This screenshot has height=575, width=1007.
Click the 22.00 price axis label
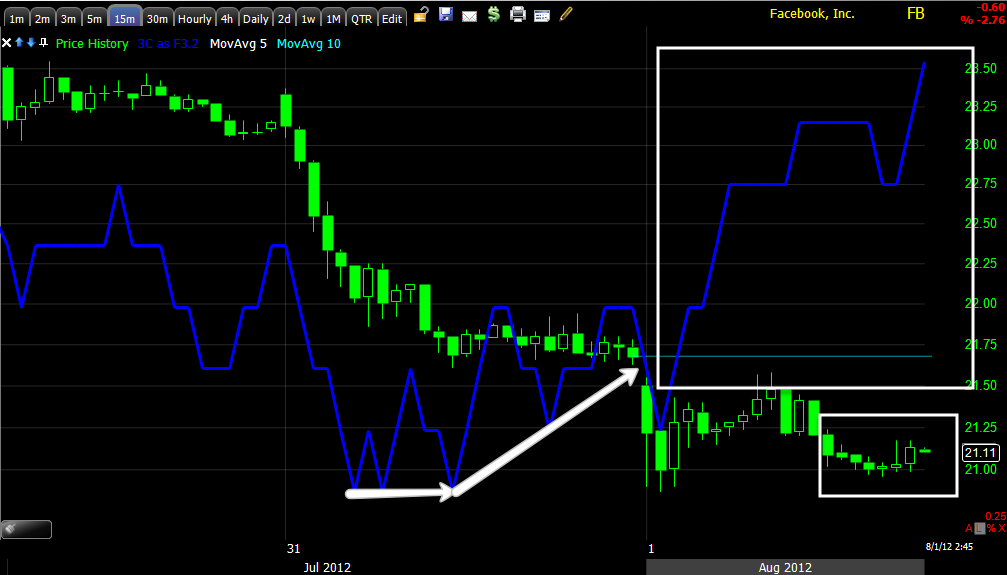coord(981,303)
